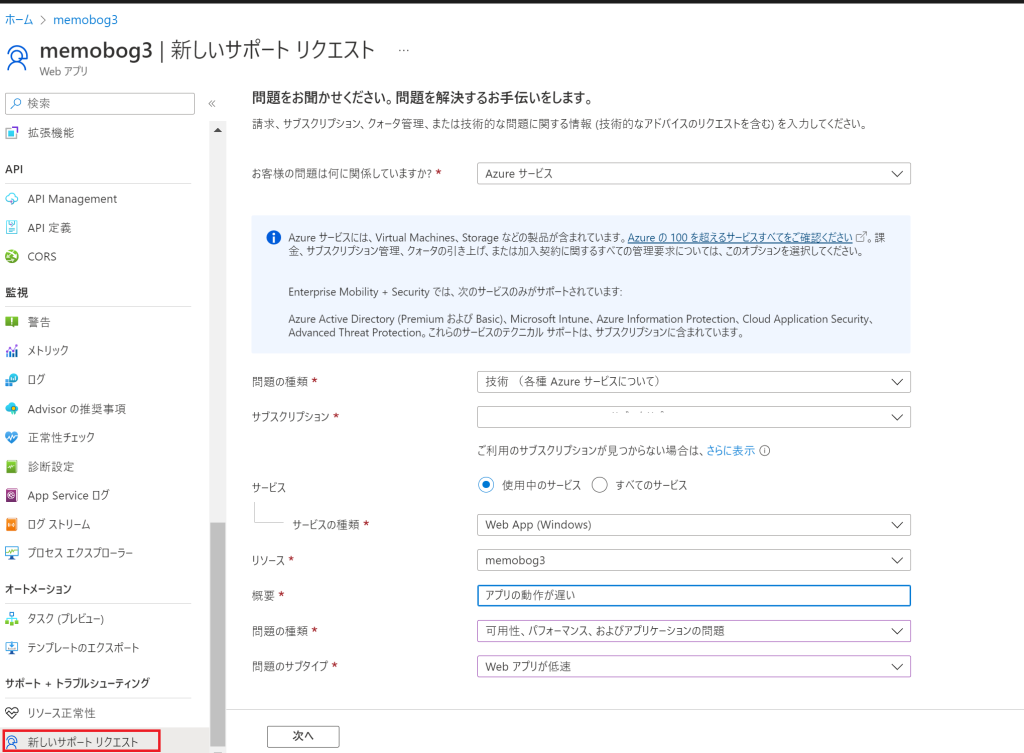Viewport: 1024px width, 753px height.
Task: Open the サブスクリプション dropdown
Action: point(694,417)
